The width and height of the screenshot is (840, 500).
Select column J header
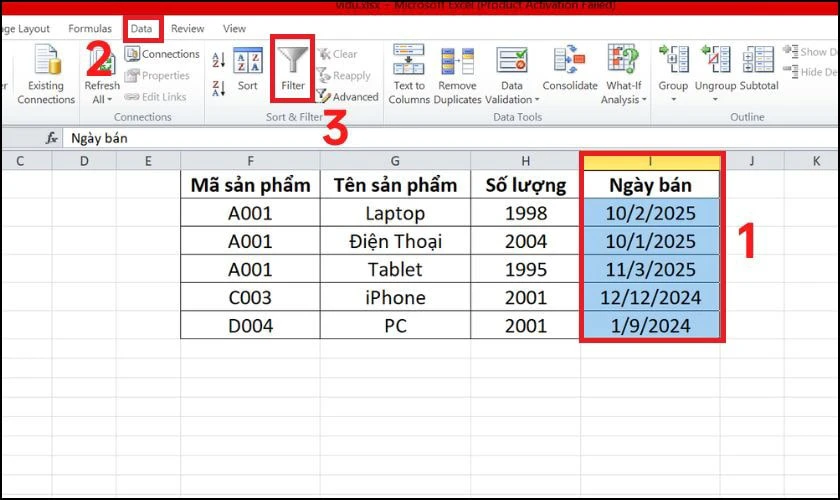(x=752, y=161)
